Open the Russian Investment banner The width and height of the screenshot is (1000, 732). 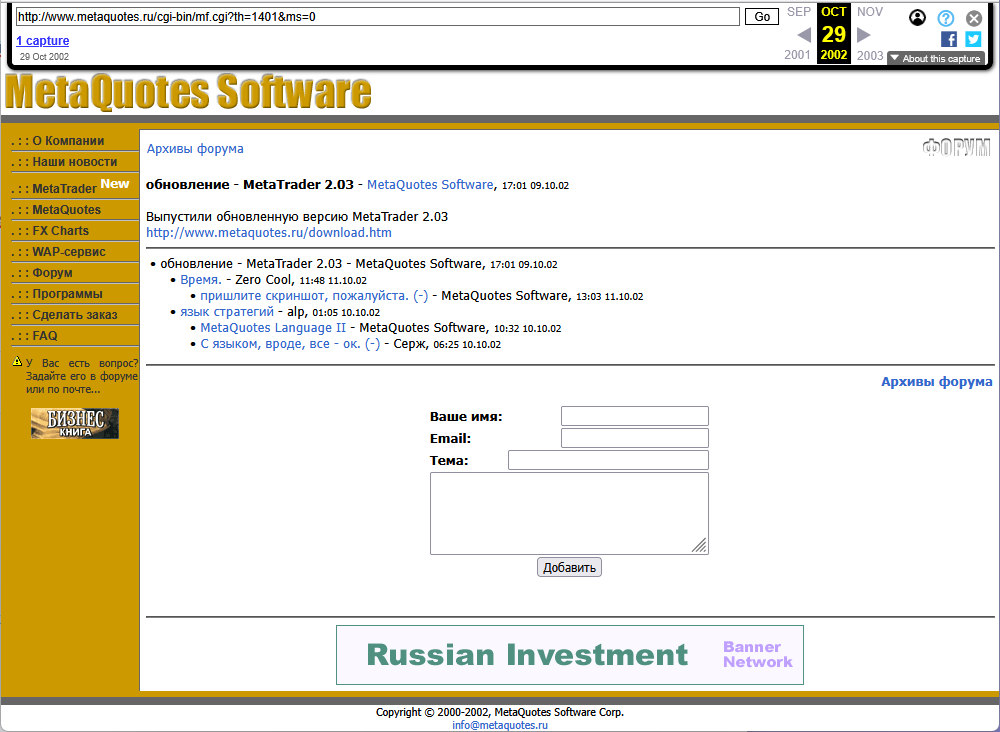(570, 655)
